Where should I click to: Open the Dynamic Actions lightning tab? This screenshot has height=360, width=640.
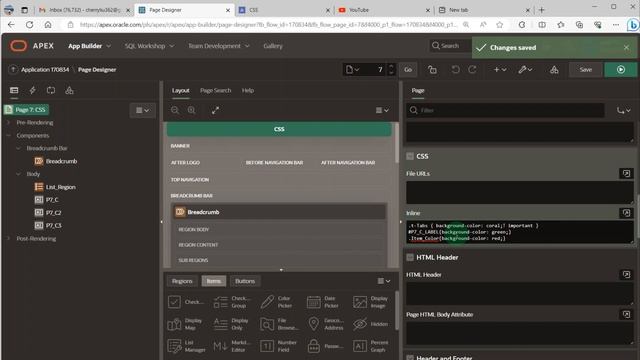pos(32,90)
